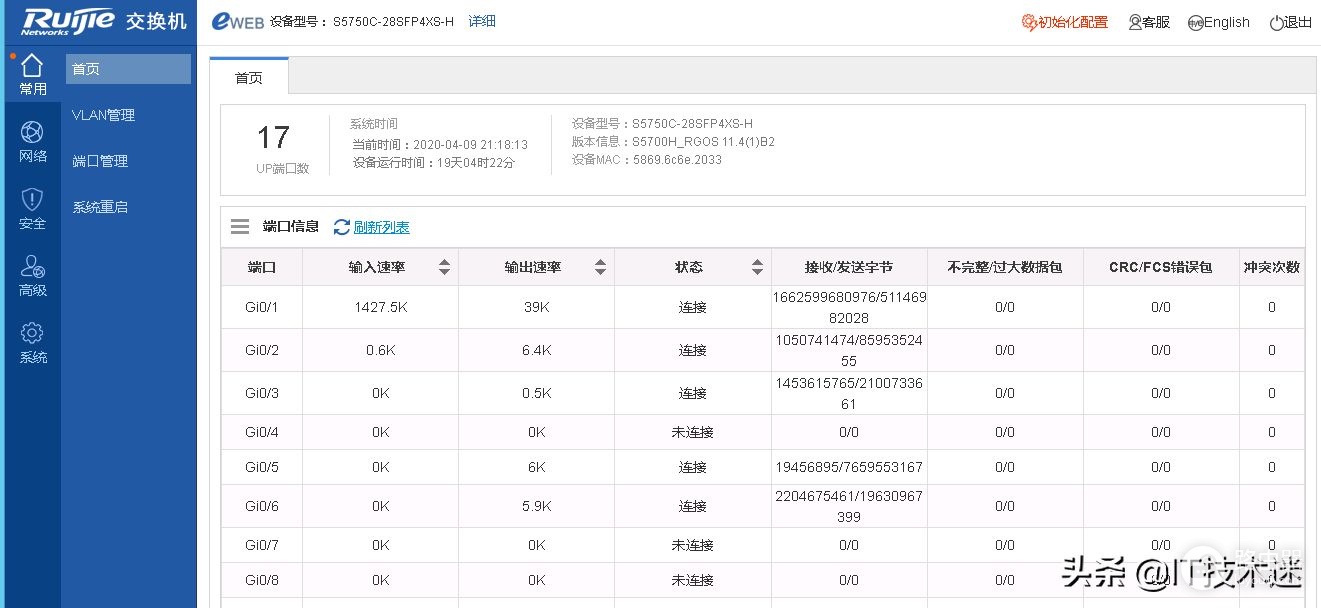Select port Gi0/5 cell
1321x608 pixels.
pos(262,467)
